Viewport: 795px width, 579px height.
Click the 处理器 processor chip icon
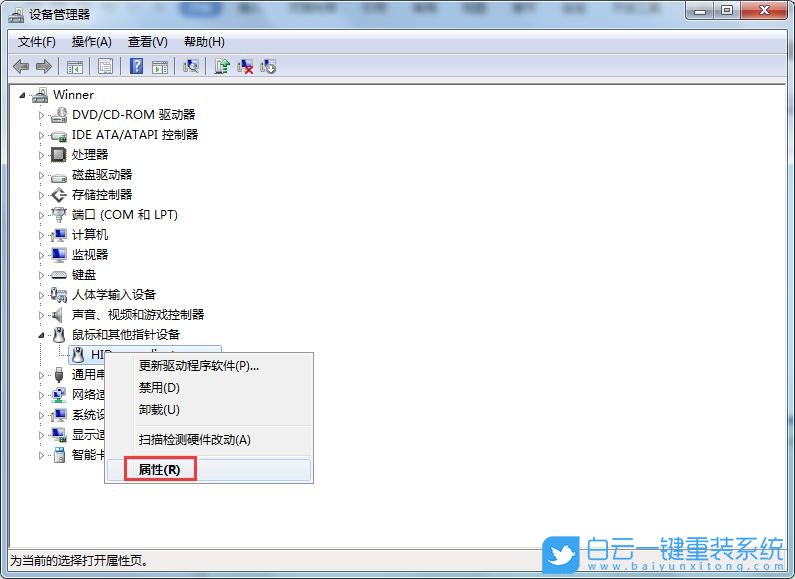pyautogui.click(x=59, y=155)
